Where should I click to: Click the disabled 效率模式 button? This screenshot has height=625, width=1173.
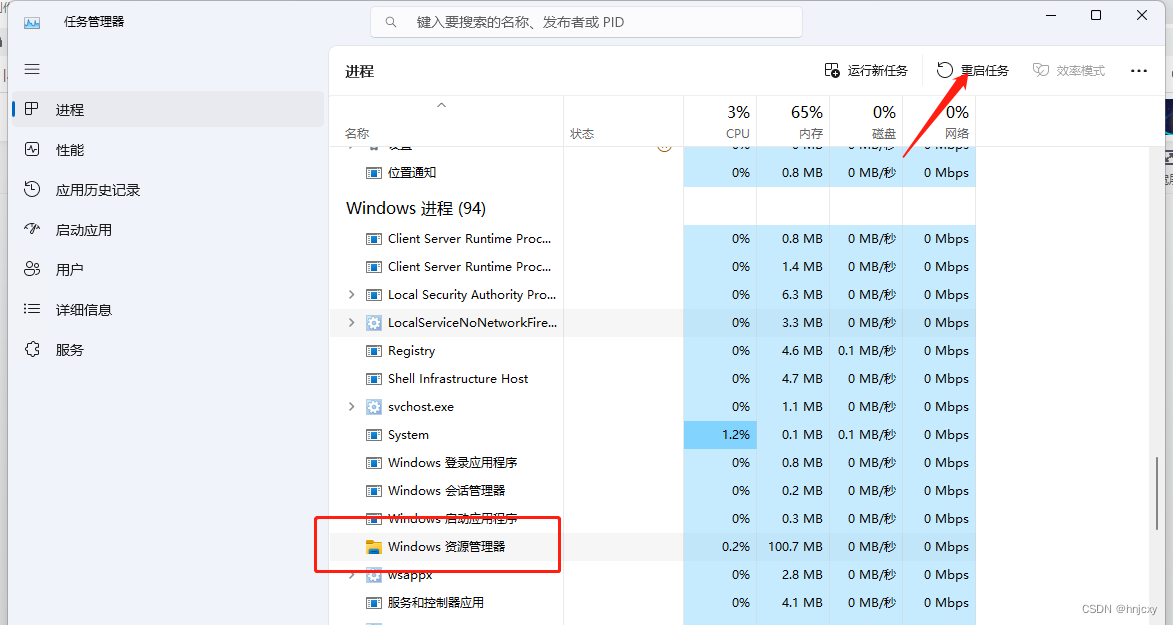1068,70
